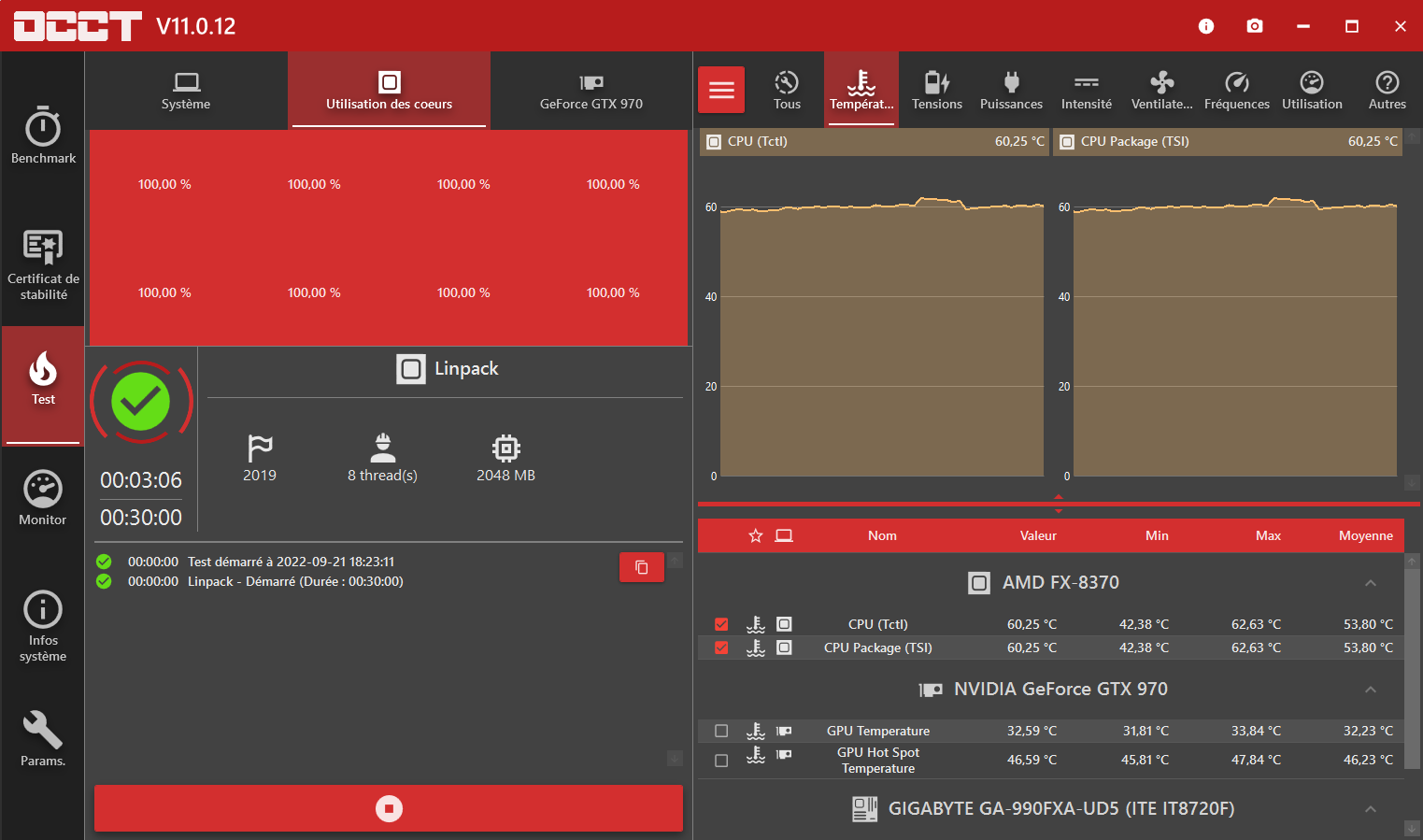Click the graph panel splitter up arrow
The image size is (1423, 840).
click(1059, 497)
